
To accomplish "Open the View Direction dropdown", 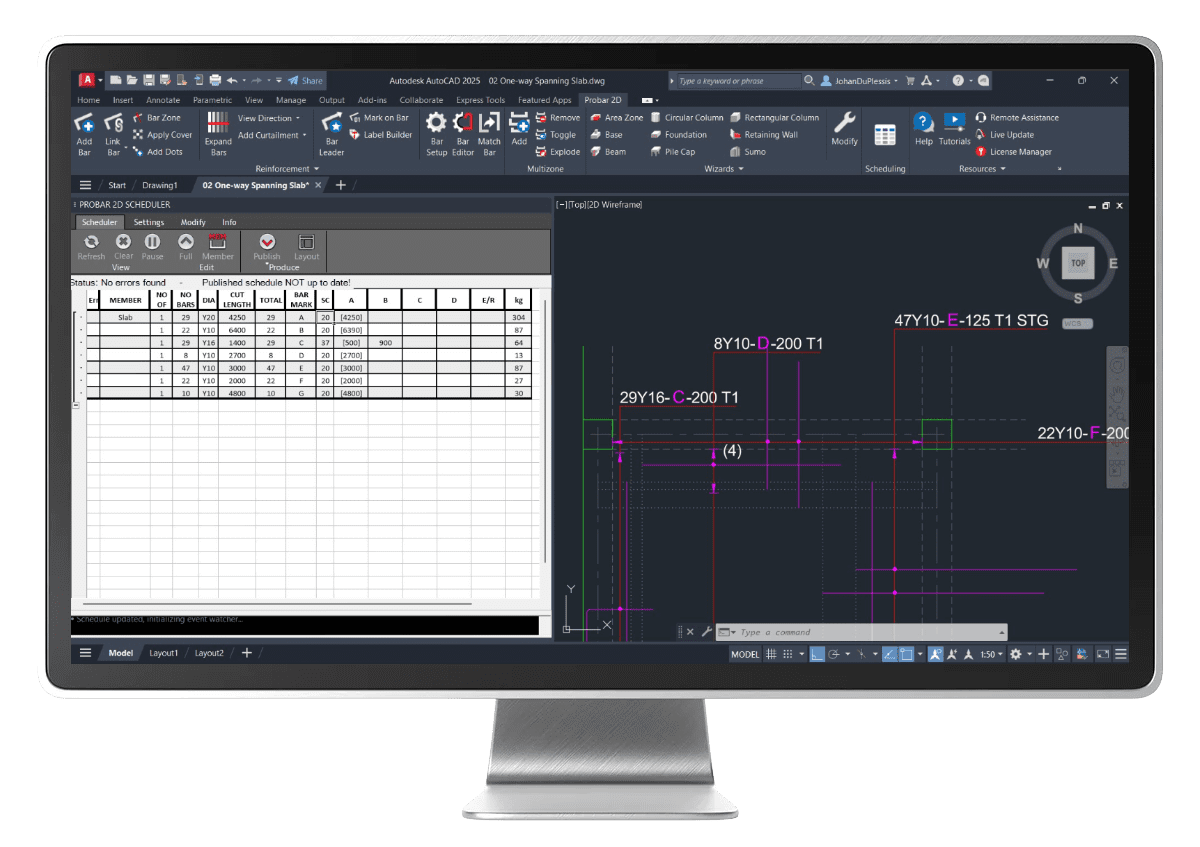I will pos(268,118).
